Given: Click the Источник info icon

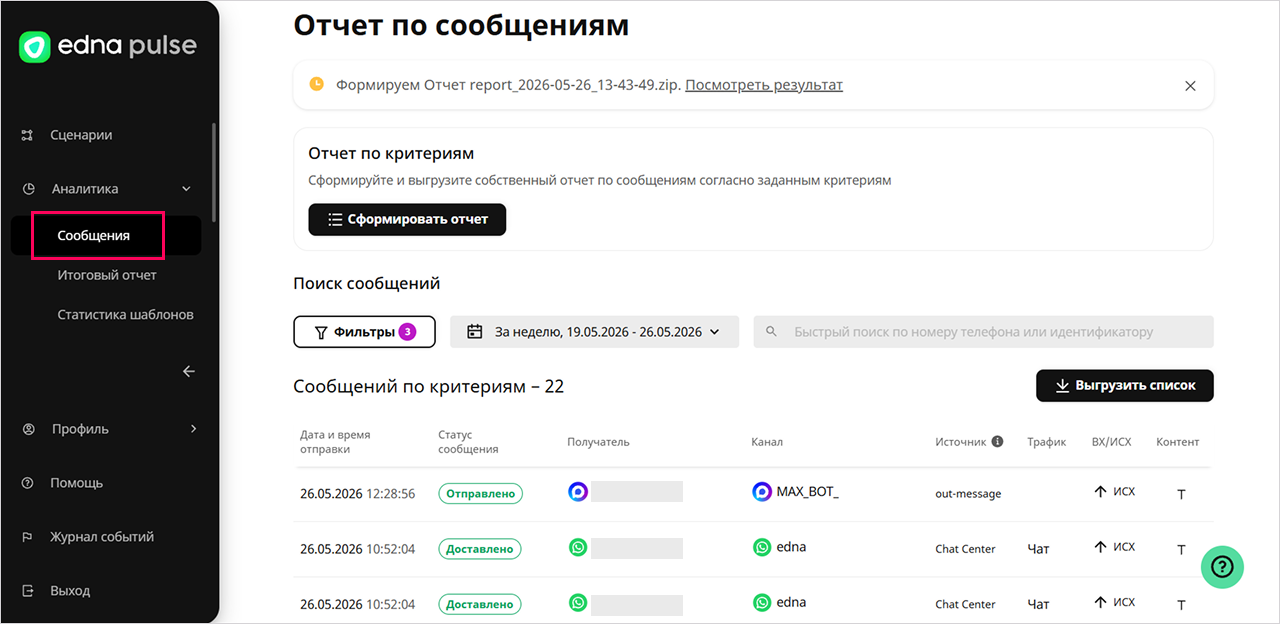Looking at the screenshot, I should pyautogui.click(x=997, y=441).
